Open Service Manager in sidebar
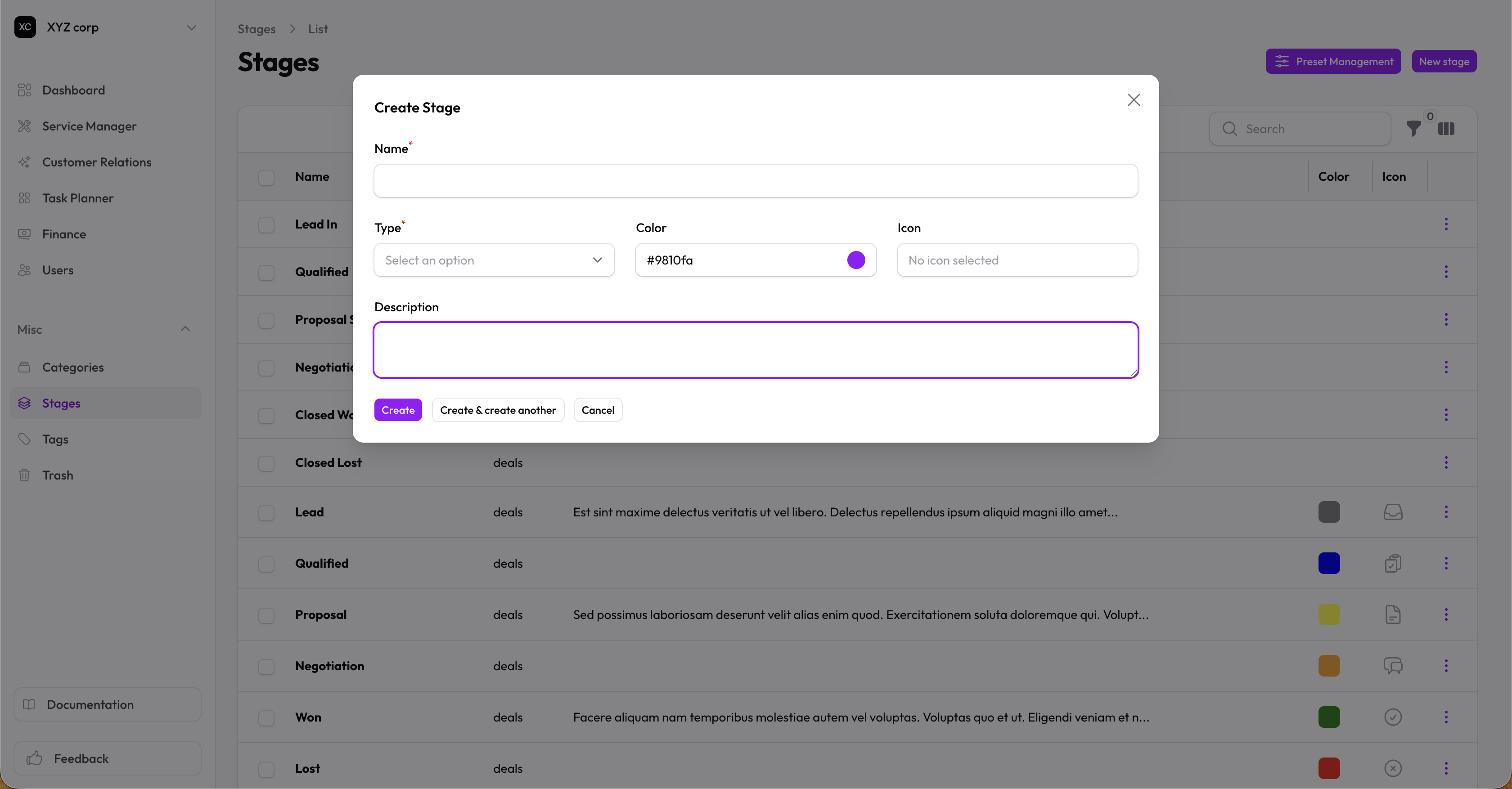The height and width of the screenshot is (789, 1512). click(x=106, y=126)
